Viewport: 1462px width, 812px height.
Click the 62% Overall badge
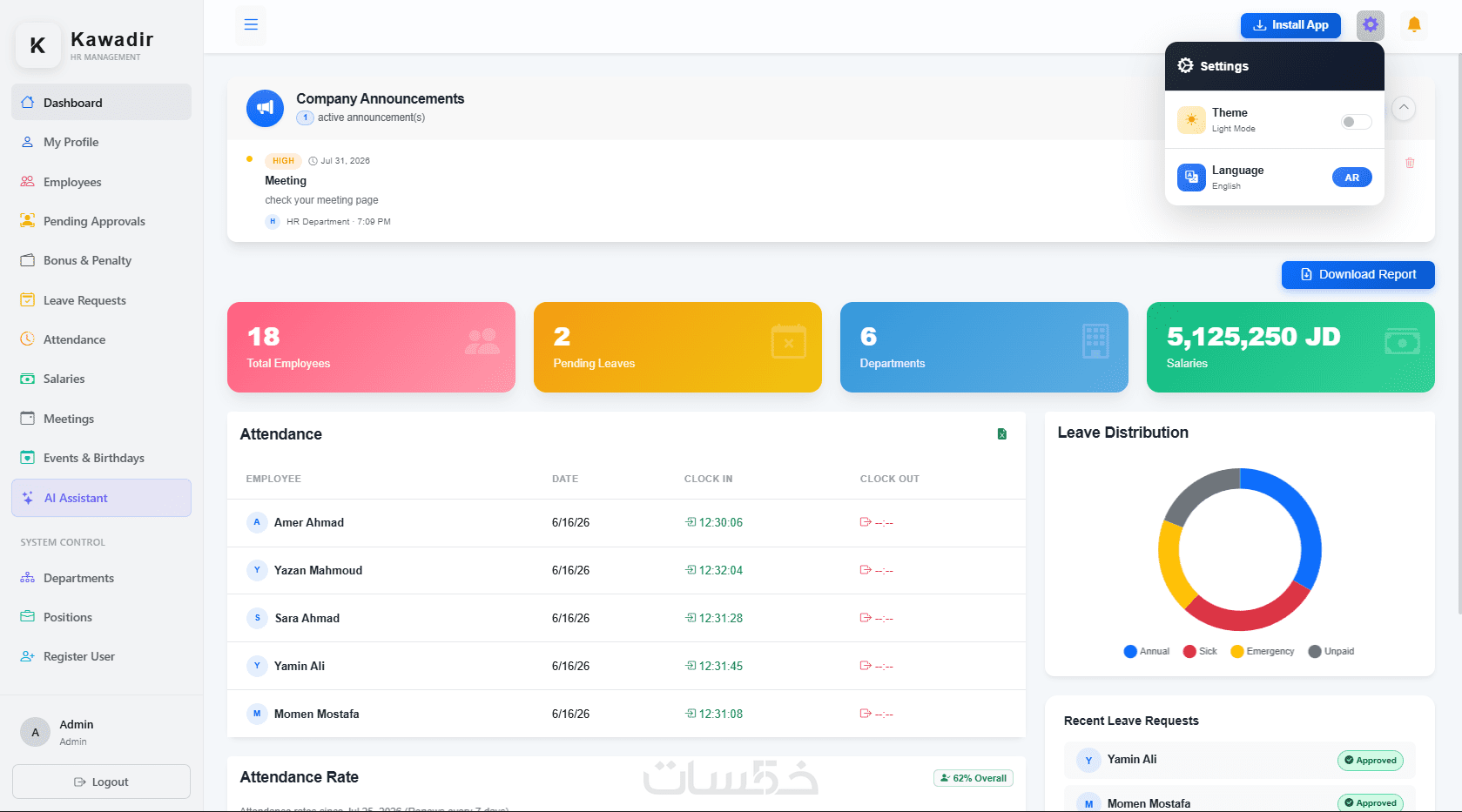(974, 778)
